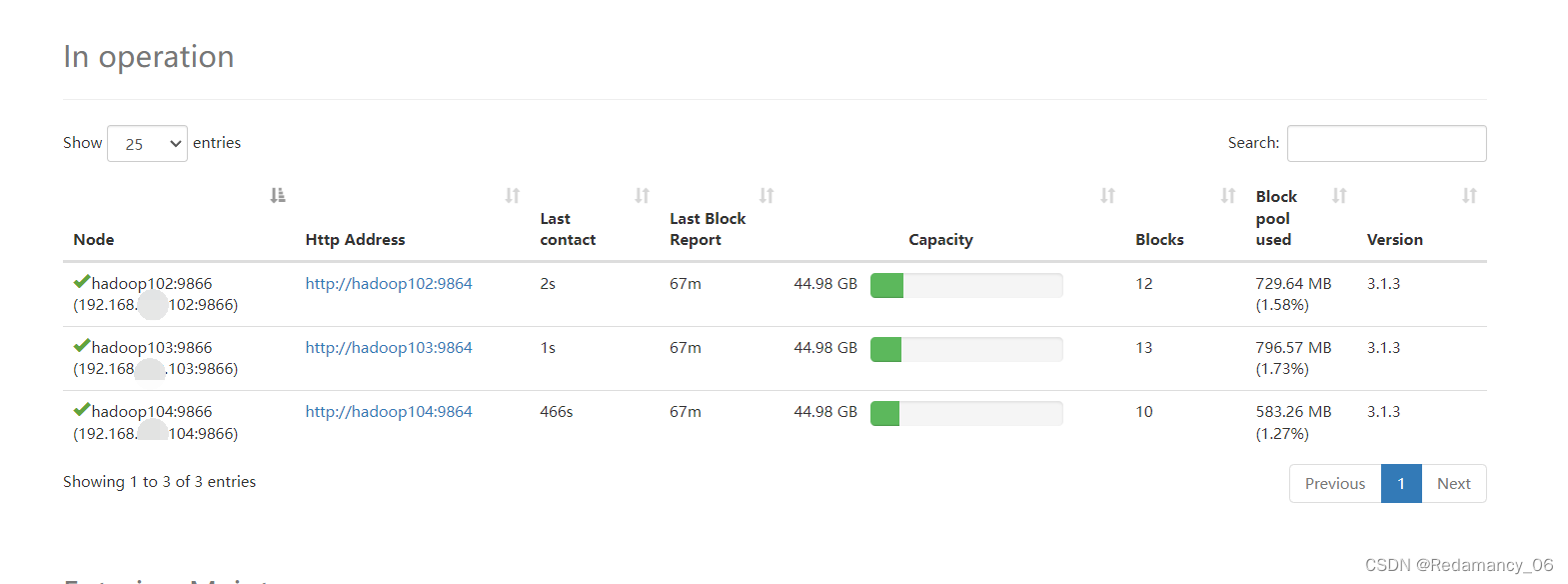Open http://hadoop103:9864 link
This screenshot has height=584, width=1568.
(389, 348)
